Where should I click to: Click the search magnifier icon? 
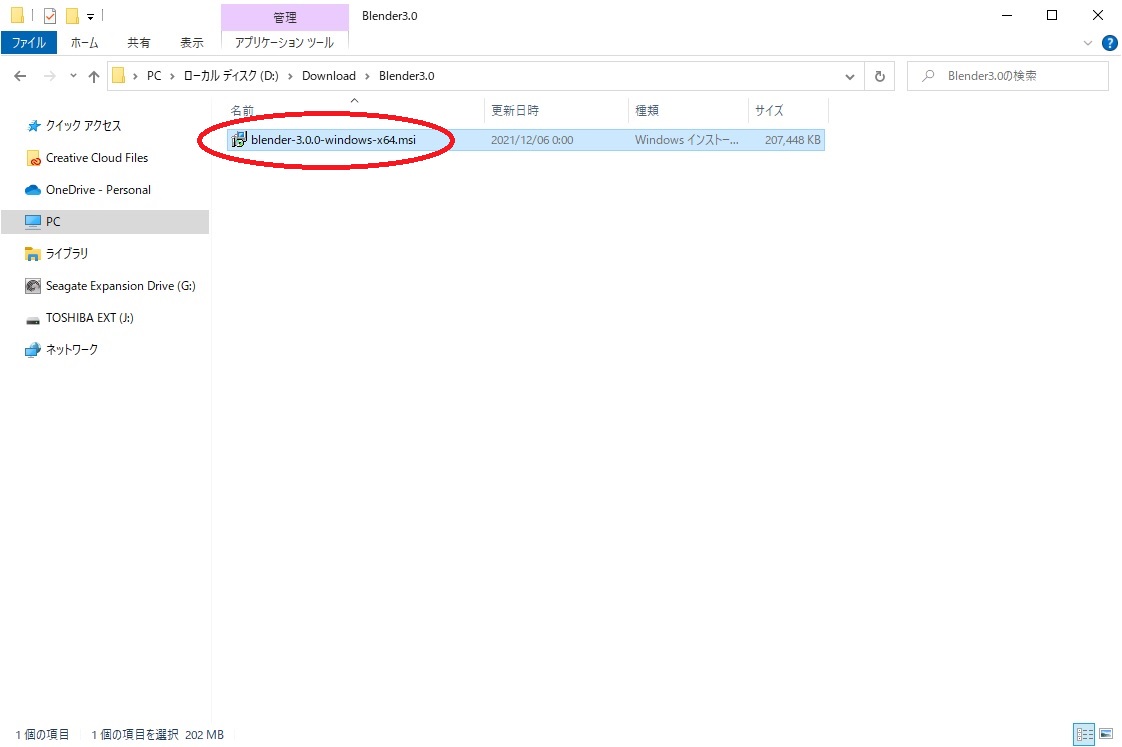click(x=928, y=76)
